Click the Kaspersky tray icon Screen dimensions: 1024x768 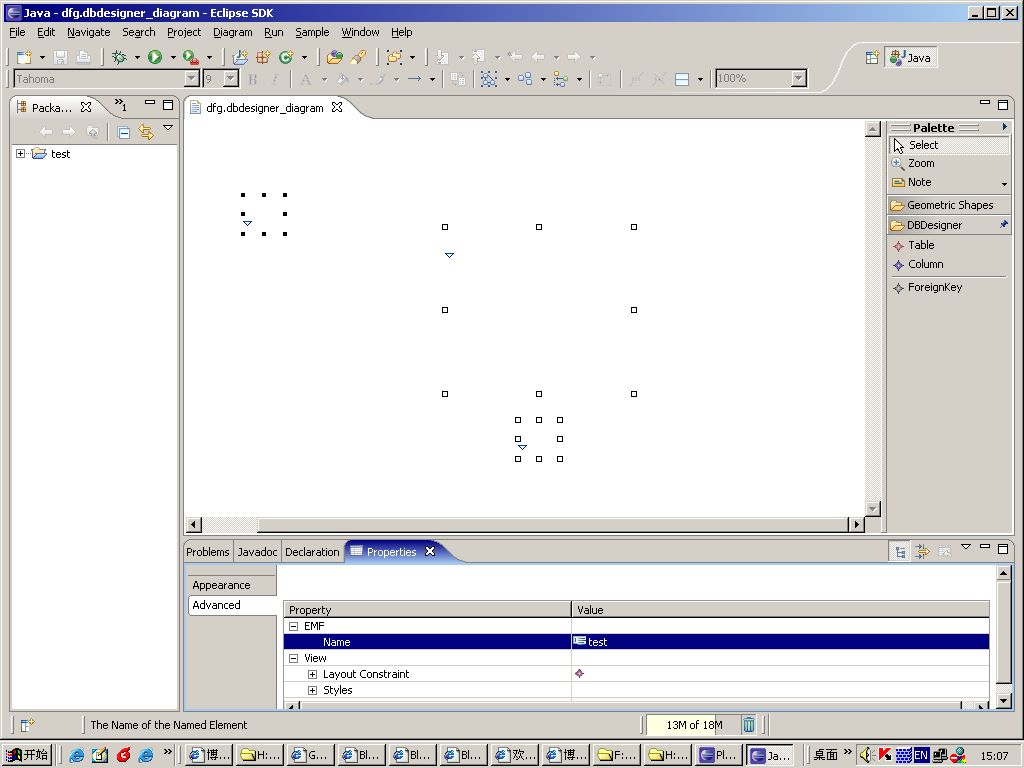885,755
